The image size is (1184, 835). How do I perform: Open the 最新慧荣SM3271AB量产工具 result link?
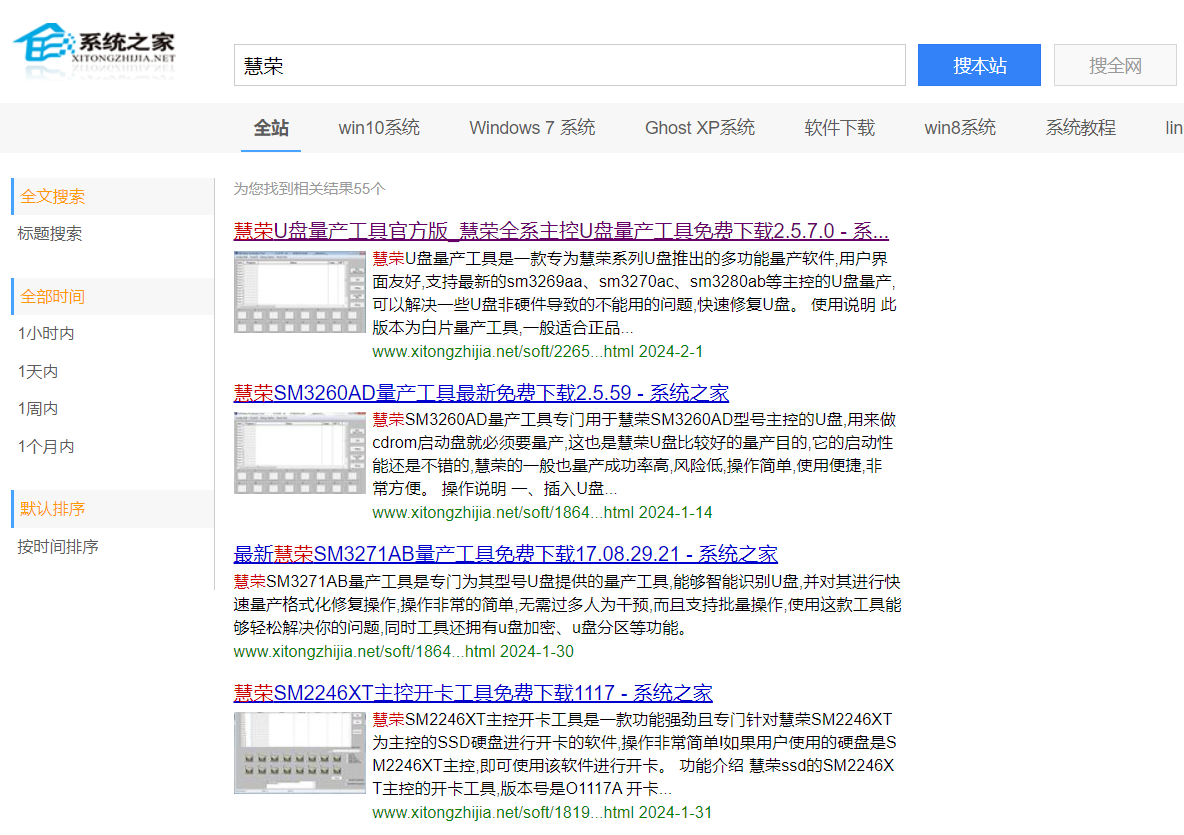(505, 554)
